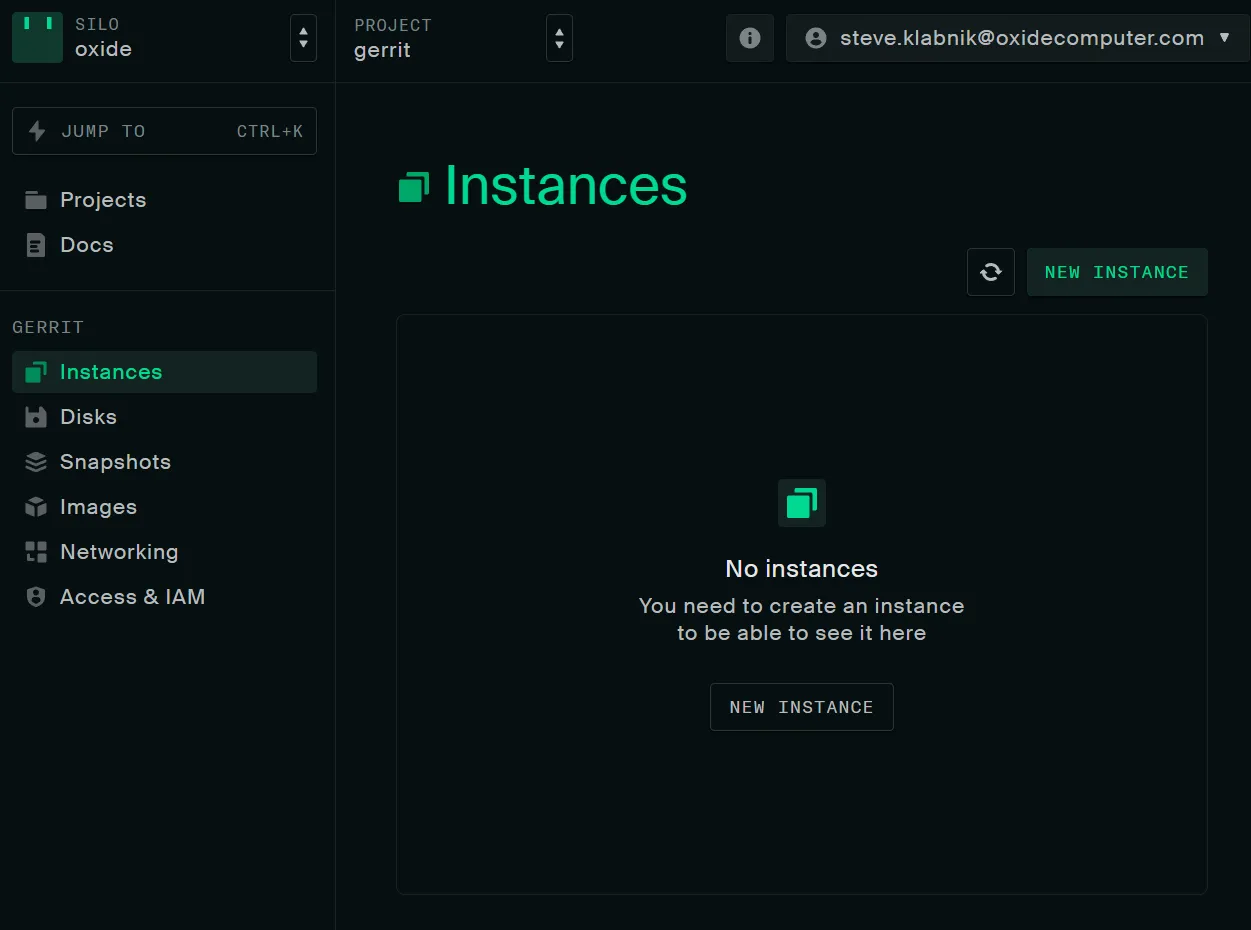
Task: Open the Snapshots page
Action: coord(164,462)
